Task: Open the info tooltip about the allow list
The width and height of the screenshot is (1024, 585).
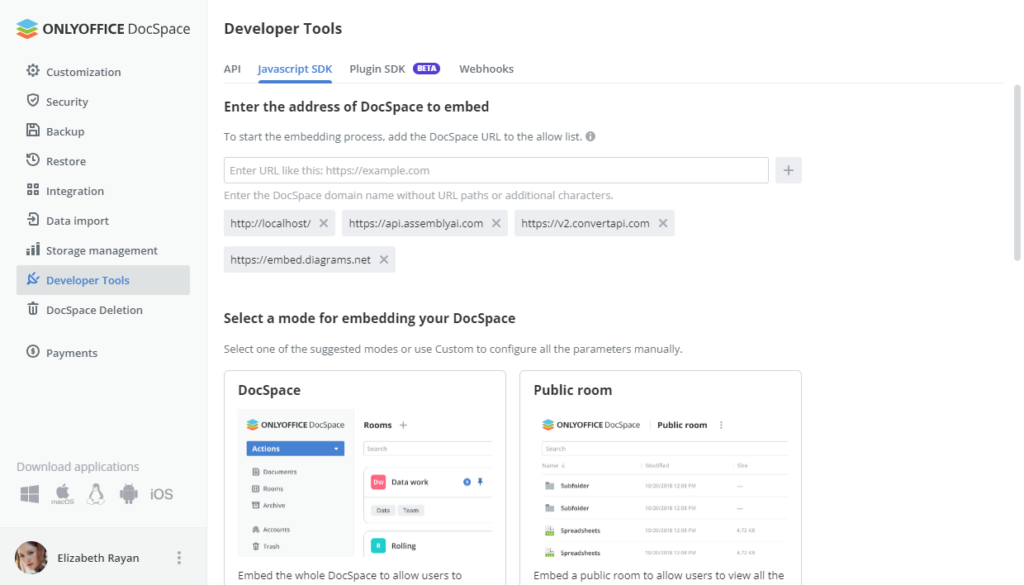Action: [589, 136]
